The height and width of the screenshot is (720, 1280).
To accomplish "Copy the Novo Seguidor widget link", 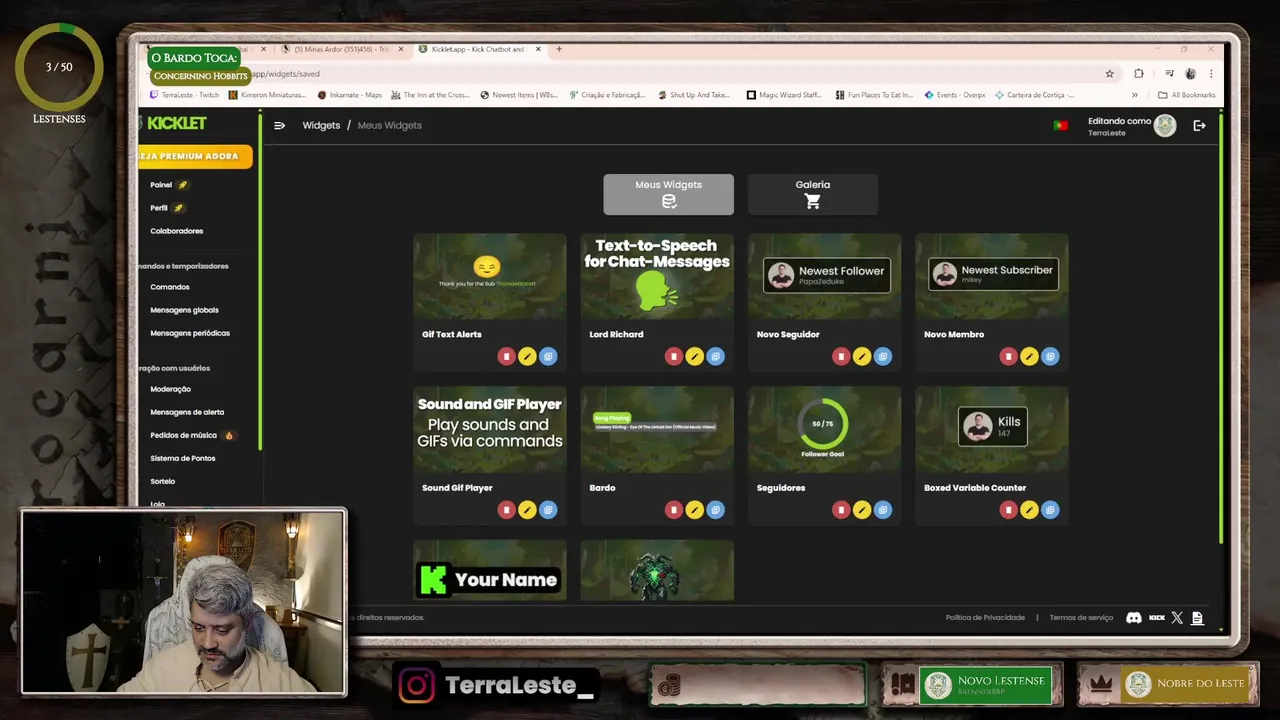I will point(883,356).
